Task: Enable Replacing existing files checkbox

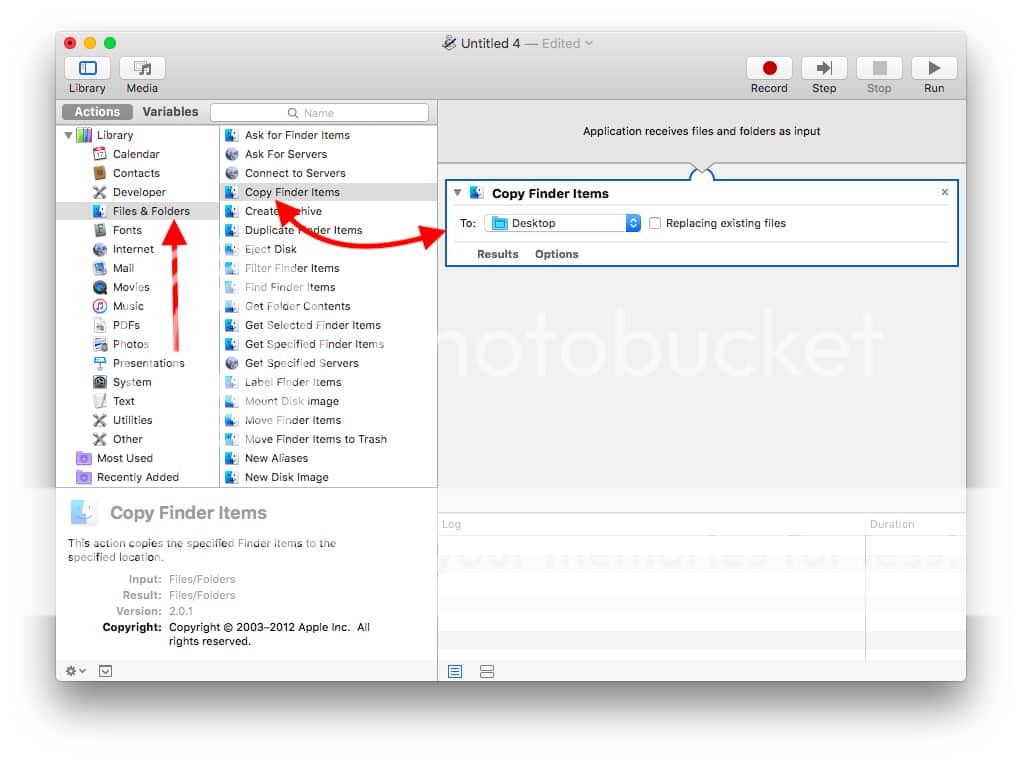Action: [x=655, y=223]
